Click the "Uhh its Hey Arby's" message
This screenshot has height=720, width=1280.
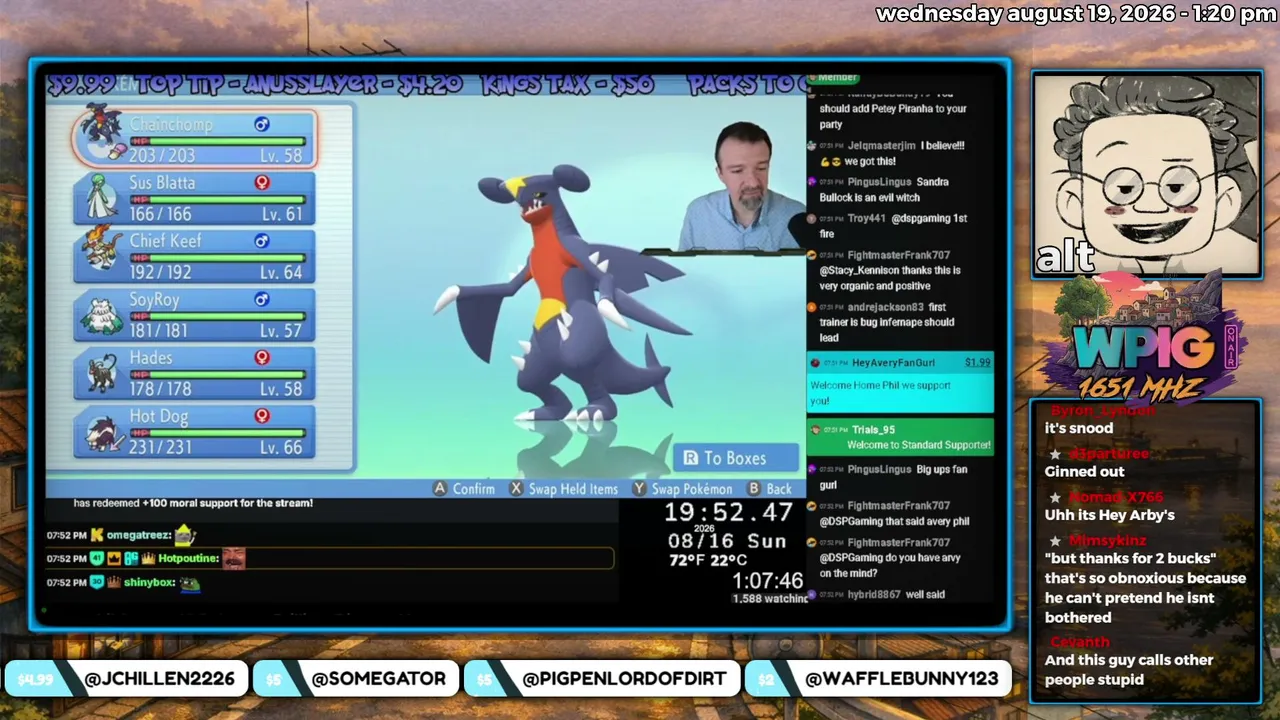(1110, 515)
